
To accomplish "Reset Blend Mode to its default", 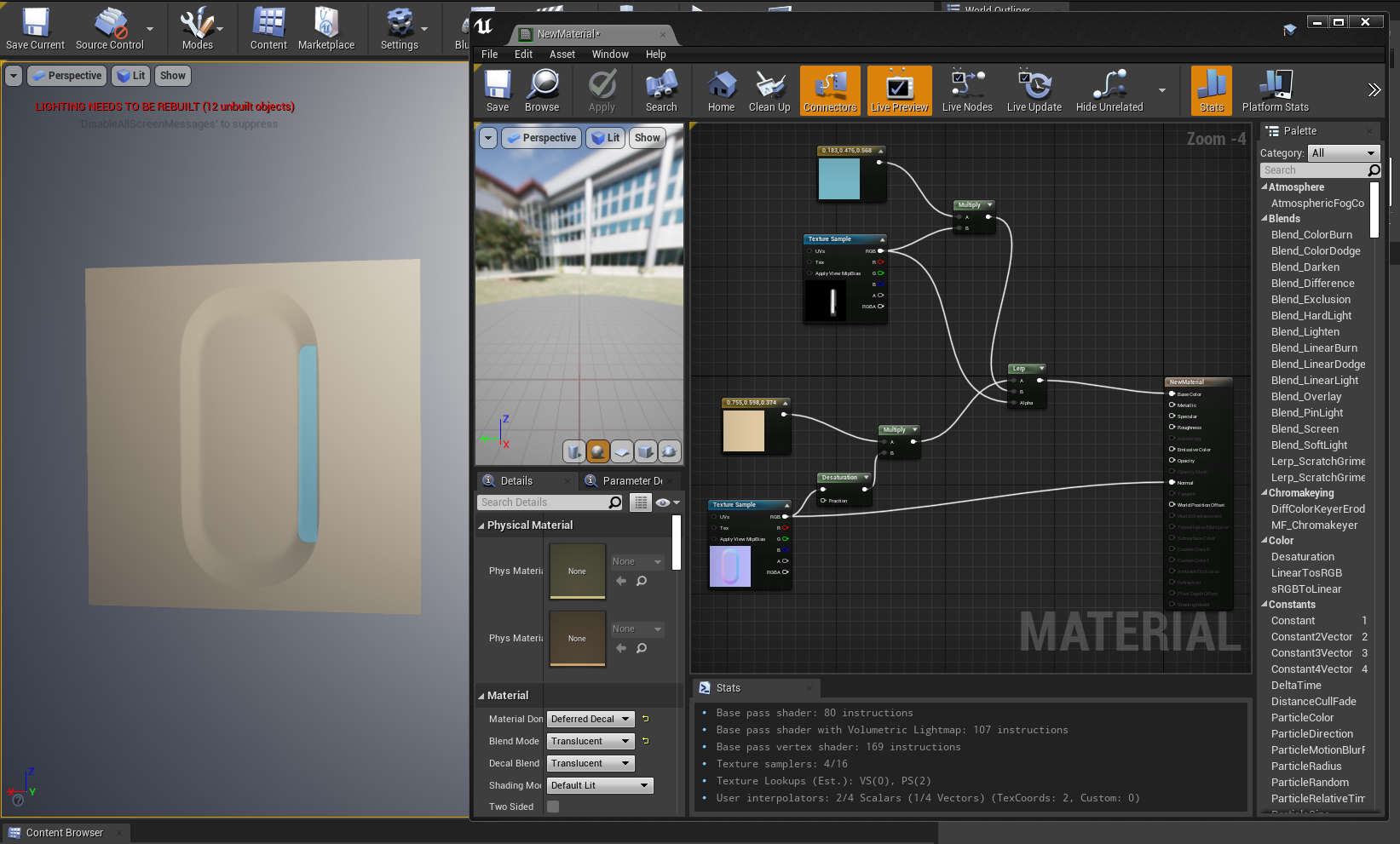I will click(646, 741).
